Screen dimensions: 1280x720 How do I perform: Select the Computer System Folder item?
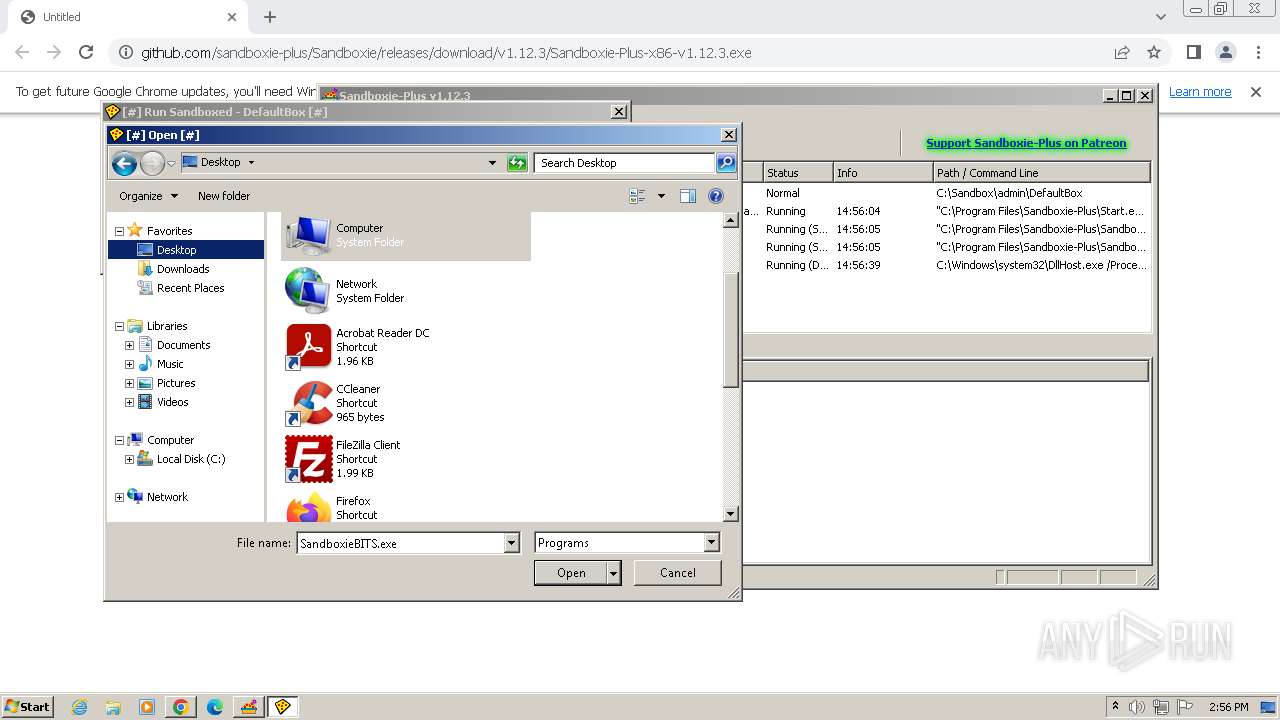[406, 235]
